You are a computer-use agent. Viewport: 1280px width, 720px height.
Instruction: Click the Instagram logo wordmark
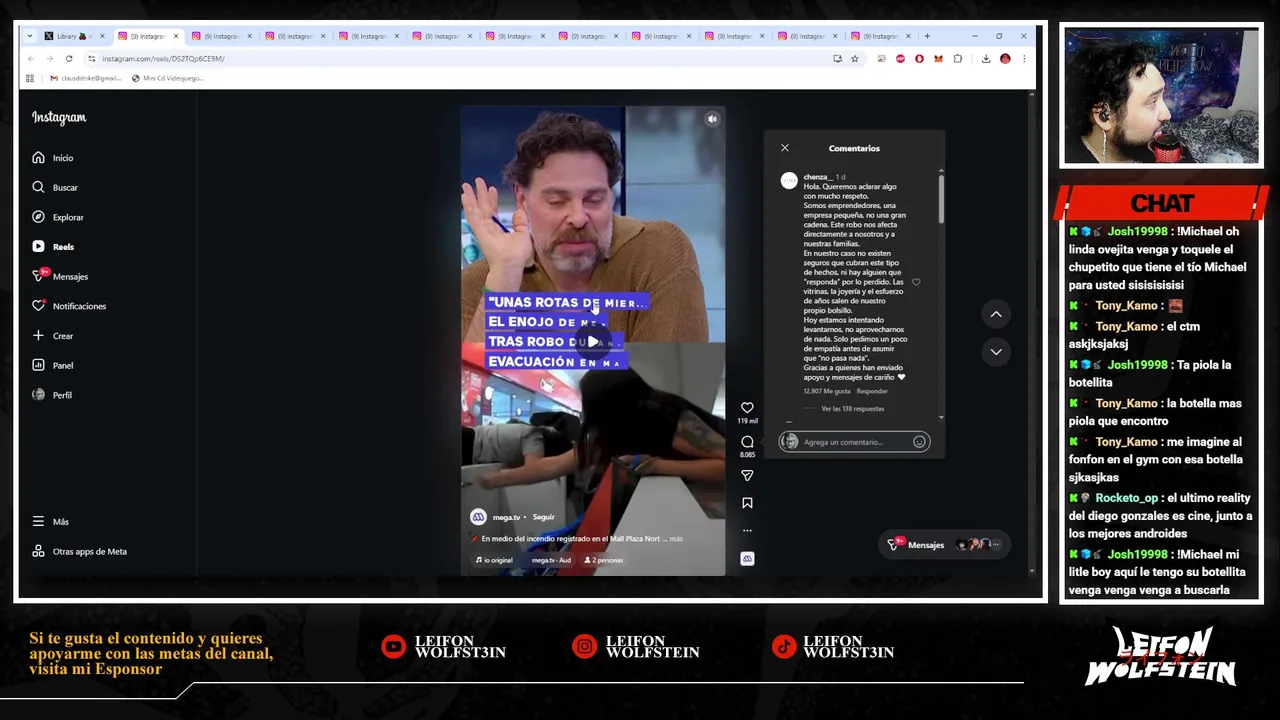[59, 118]
